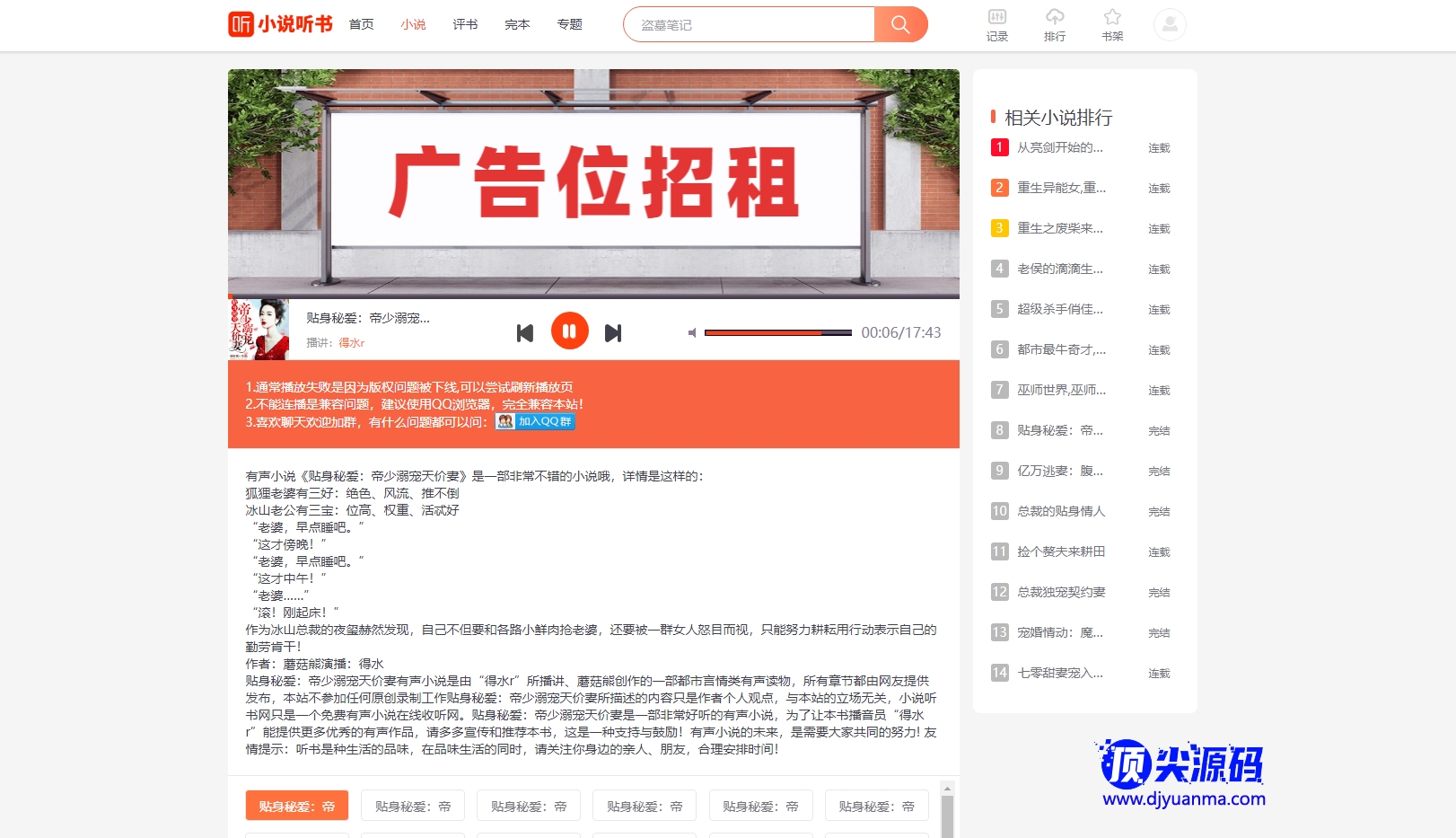Click the 加入QQ群 button

[x=536, y=421]
